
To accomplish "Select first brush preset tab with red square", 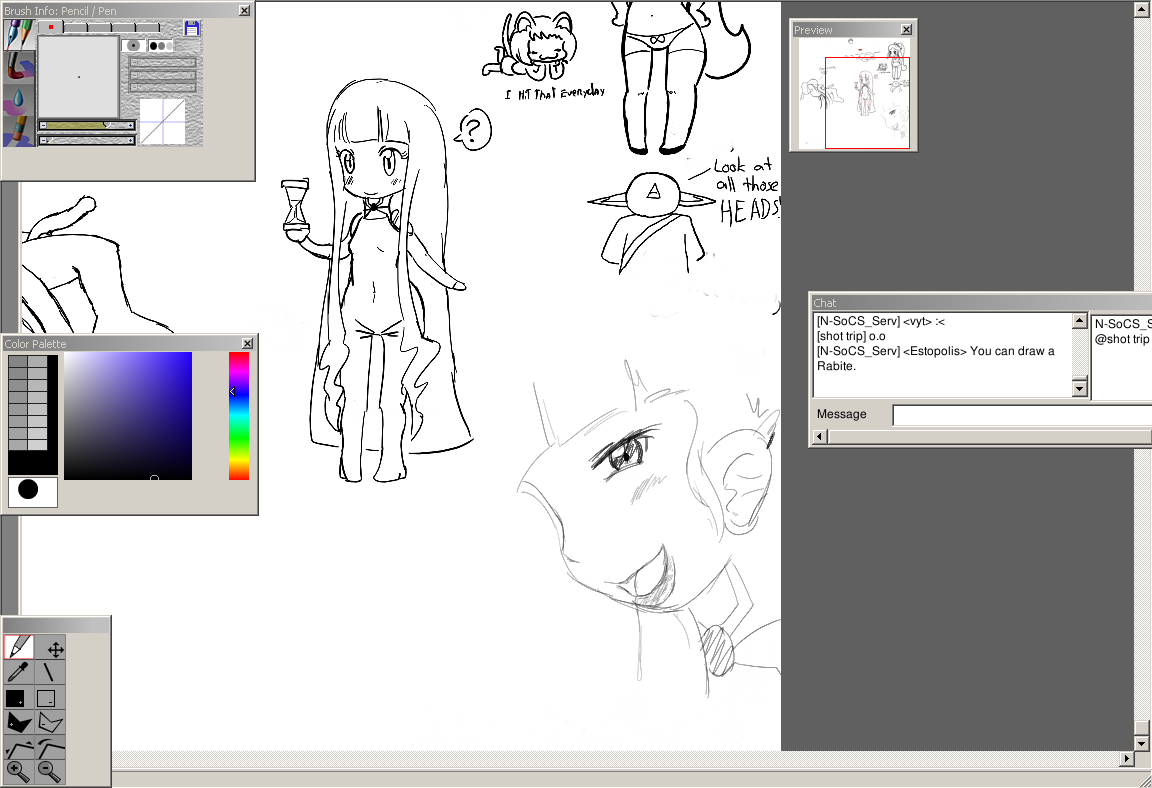I will (x=50, y=28).
